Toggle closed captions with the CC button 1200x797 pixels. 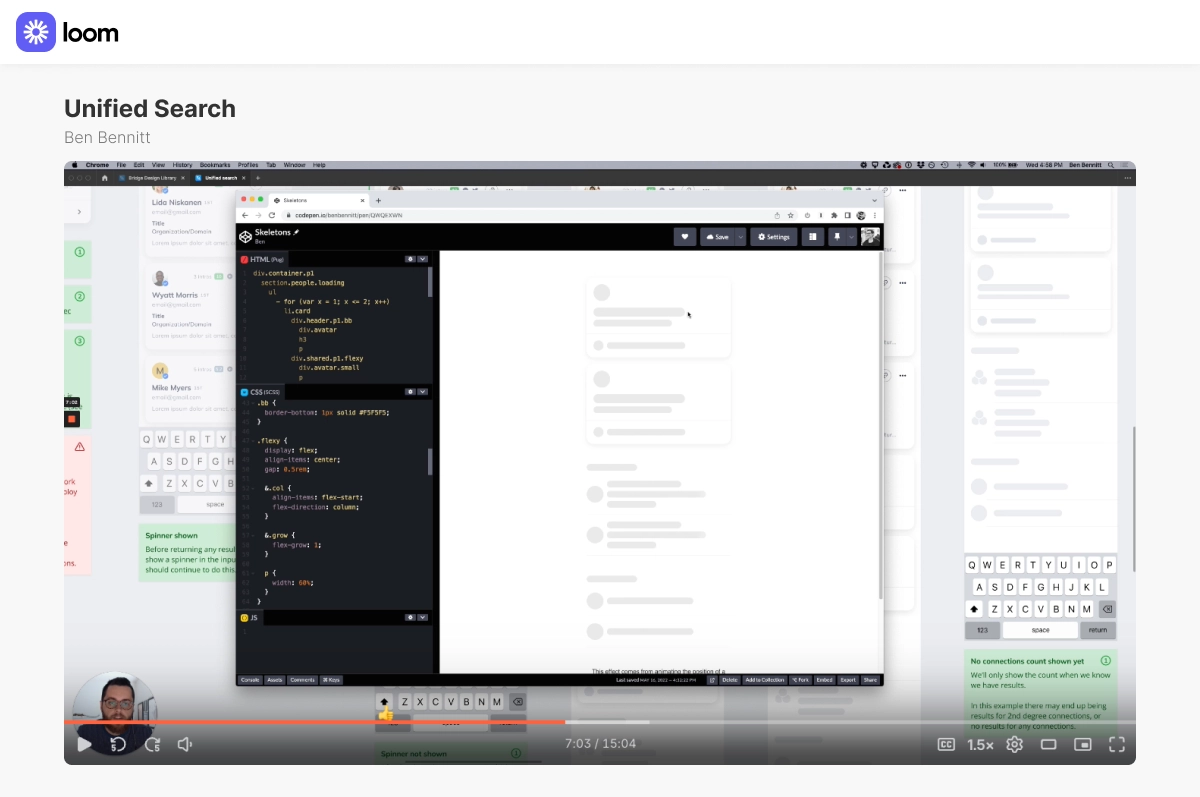946,744
